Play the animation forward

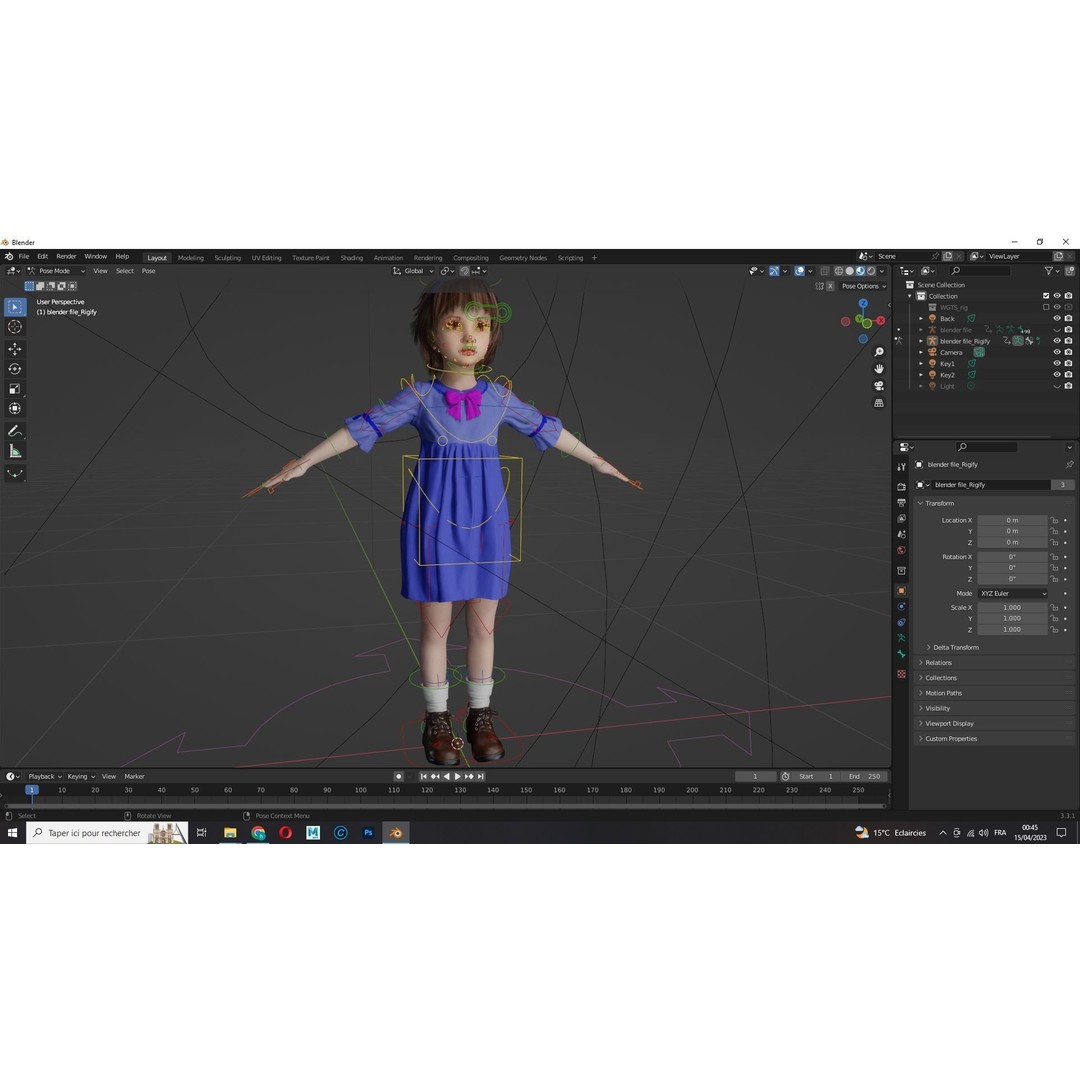pyautogui.click(x=458, y=776)
